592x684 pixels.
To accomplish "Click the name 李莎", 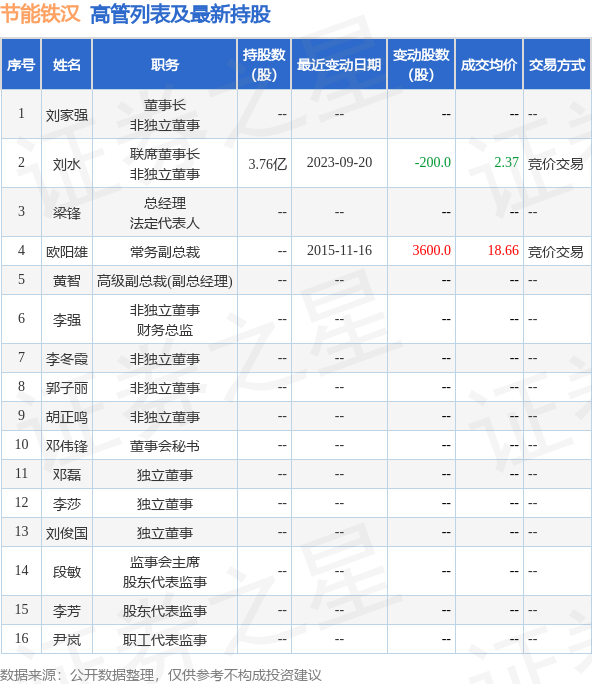I will pos(67,503).
